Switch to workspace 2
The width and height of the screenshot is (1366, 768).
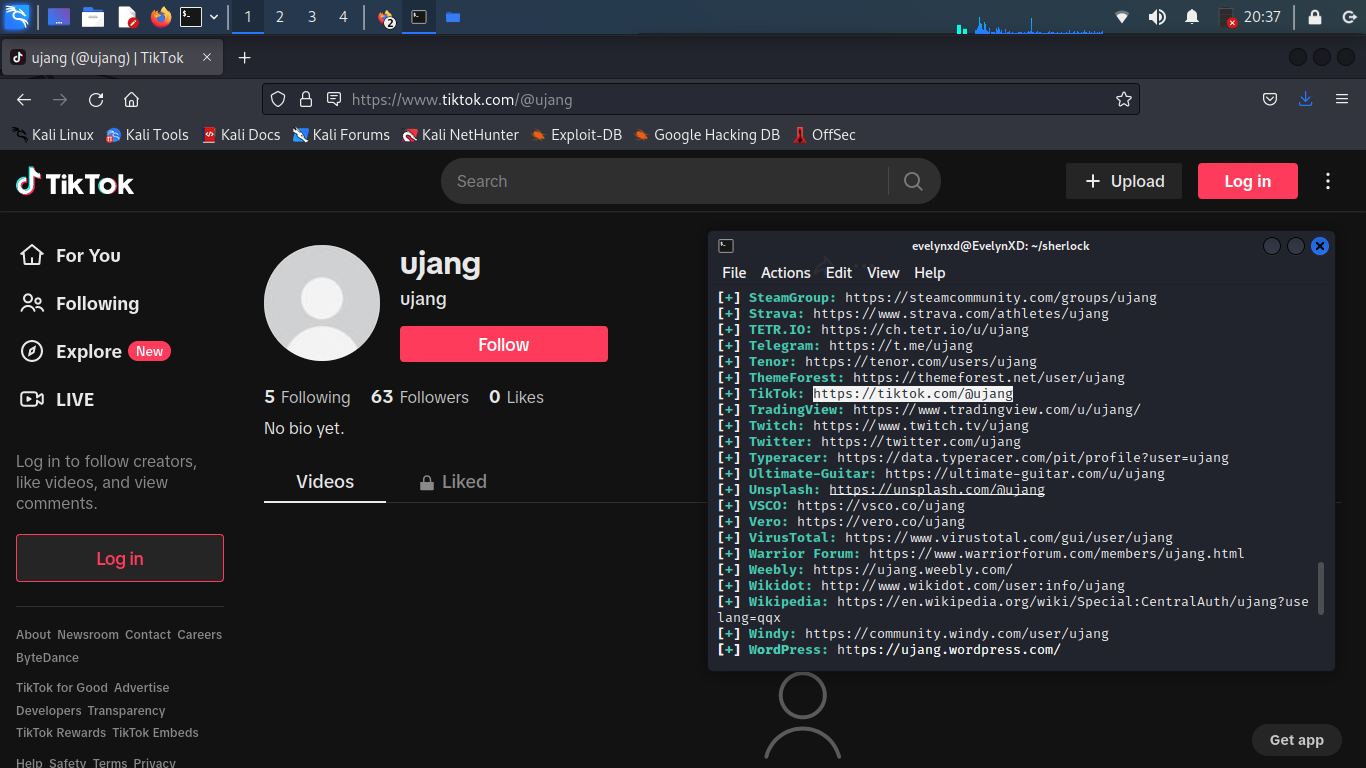tap(280, 17)
